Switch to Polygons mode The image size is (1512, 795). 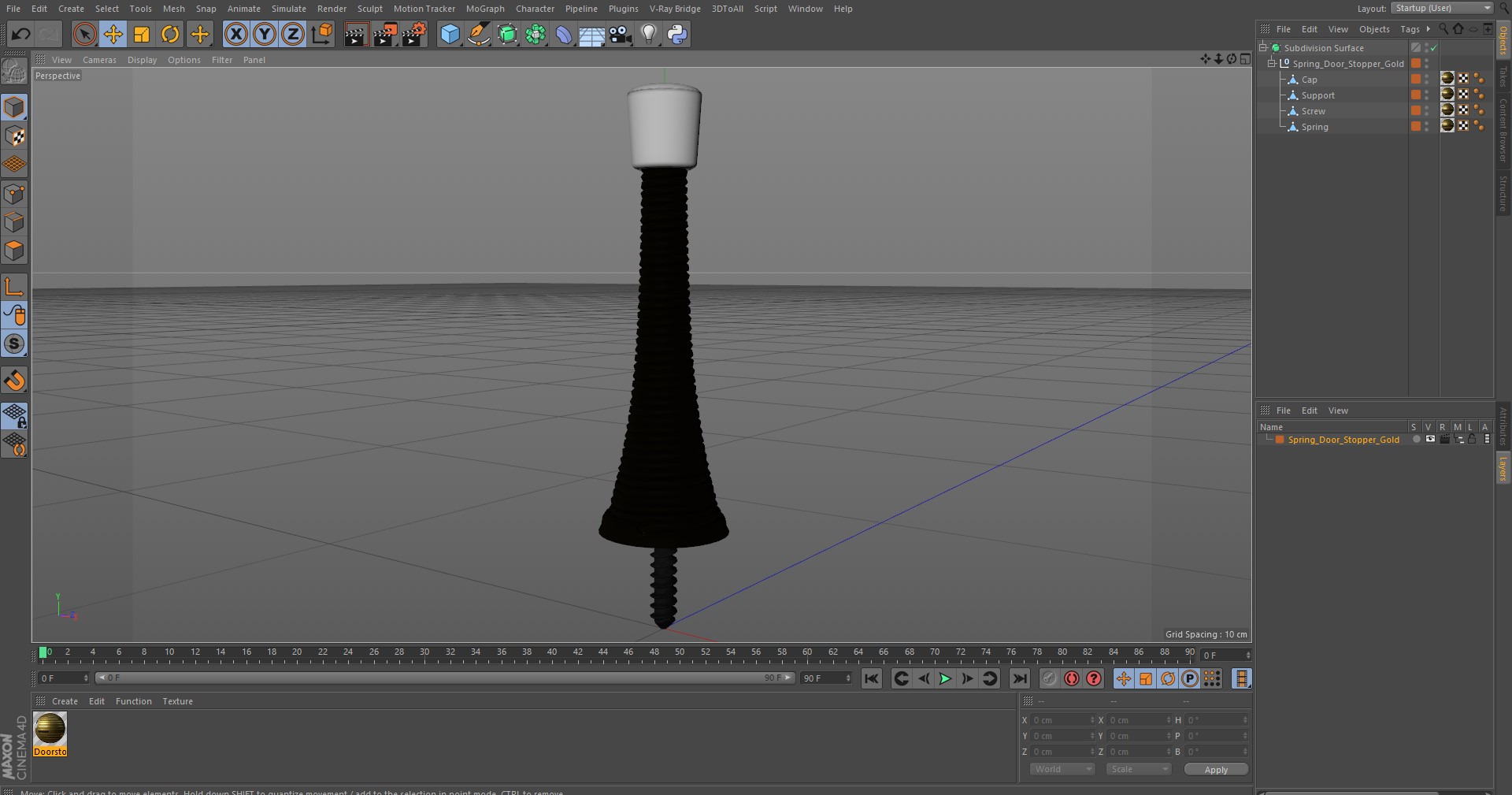pyautogui.click(x=14, y=251)
